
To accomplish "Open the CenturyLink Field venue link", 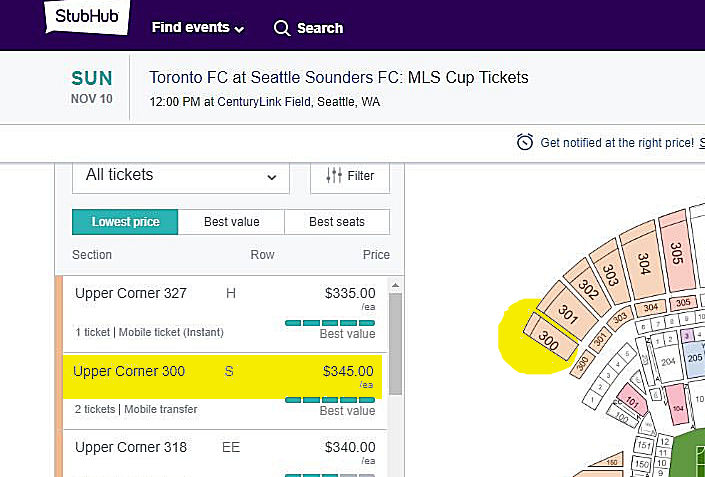I will tap(264, 102).
